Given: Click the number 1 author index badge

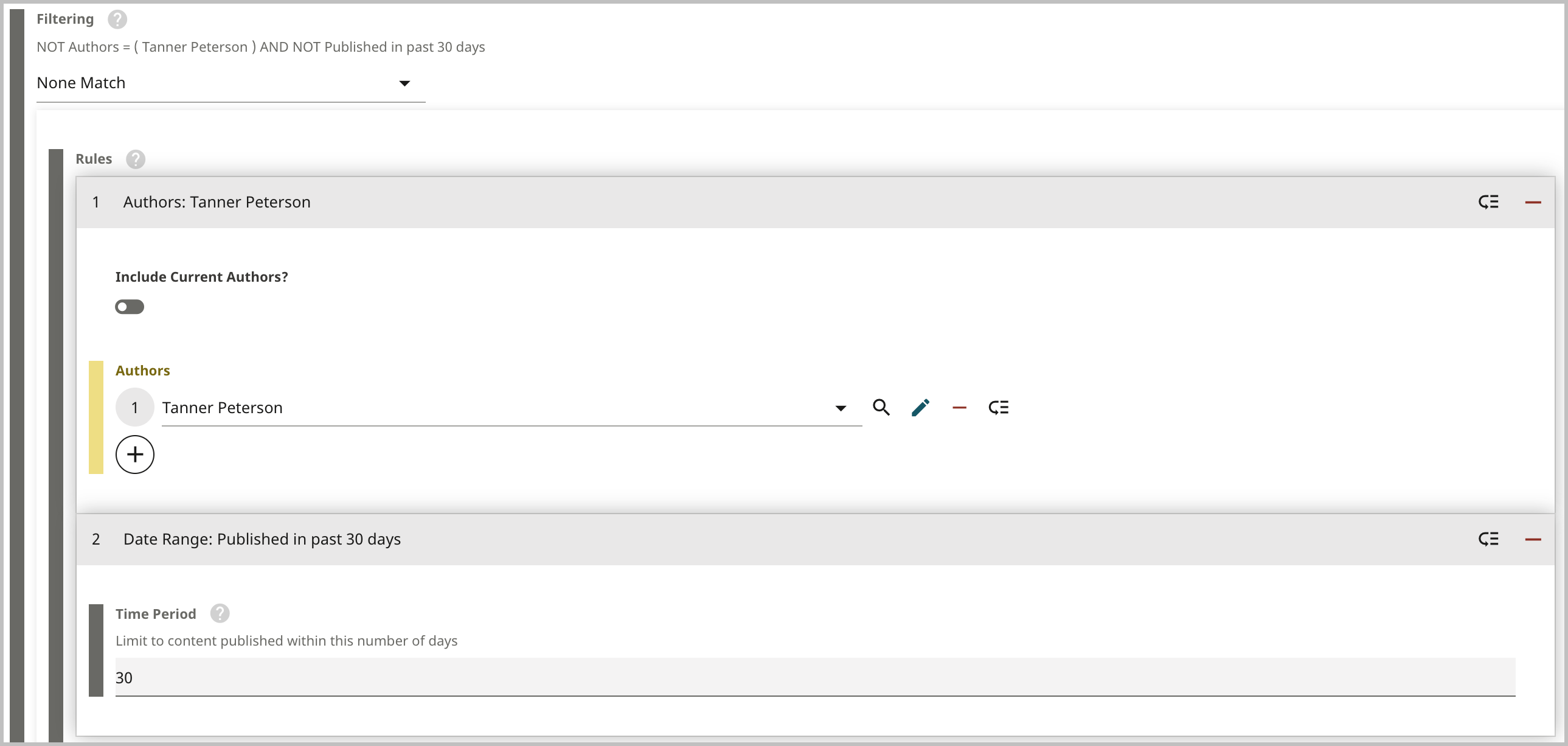Looking at the screenshot, I should tap(134, 408).
